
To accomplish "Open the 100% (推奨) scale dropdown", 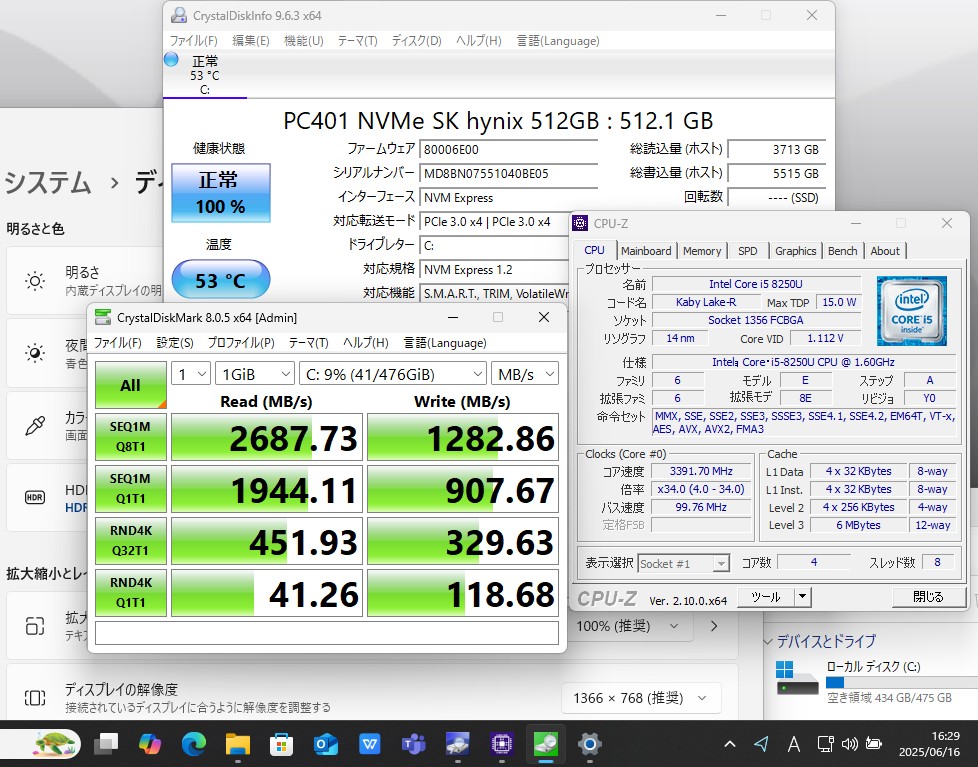I will (x=630, y=626).
